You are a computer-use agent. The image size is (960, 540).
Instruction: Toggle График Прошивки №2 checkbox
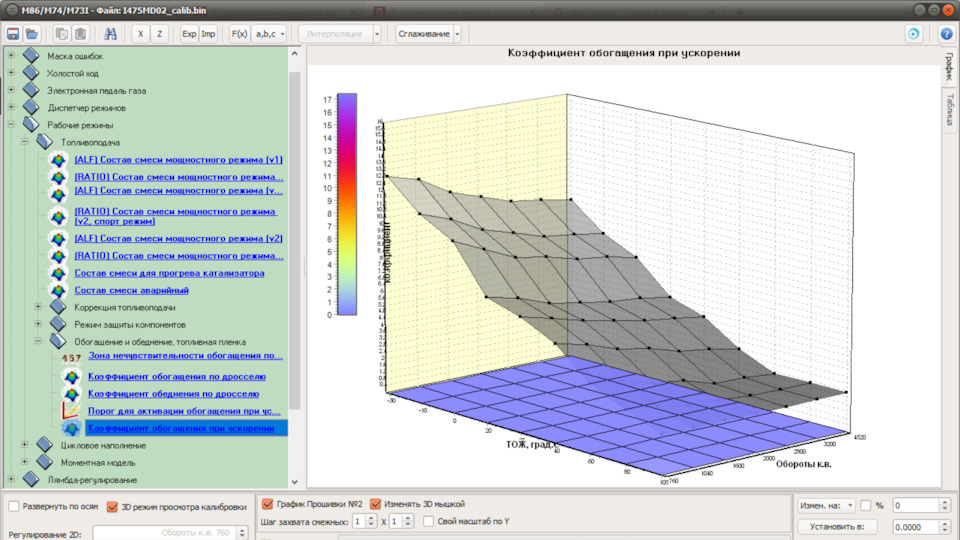pyautogui.click(x=268, y=504)
